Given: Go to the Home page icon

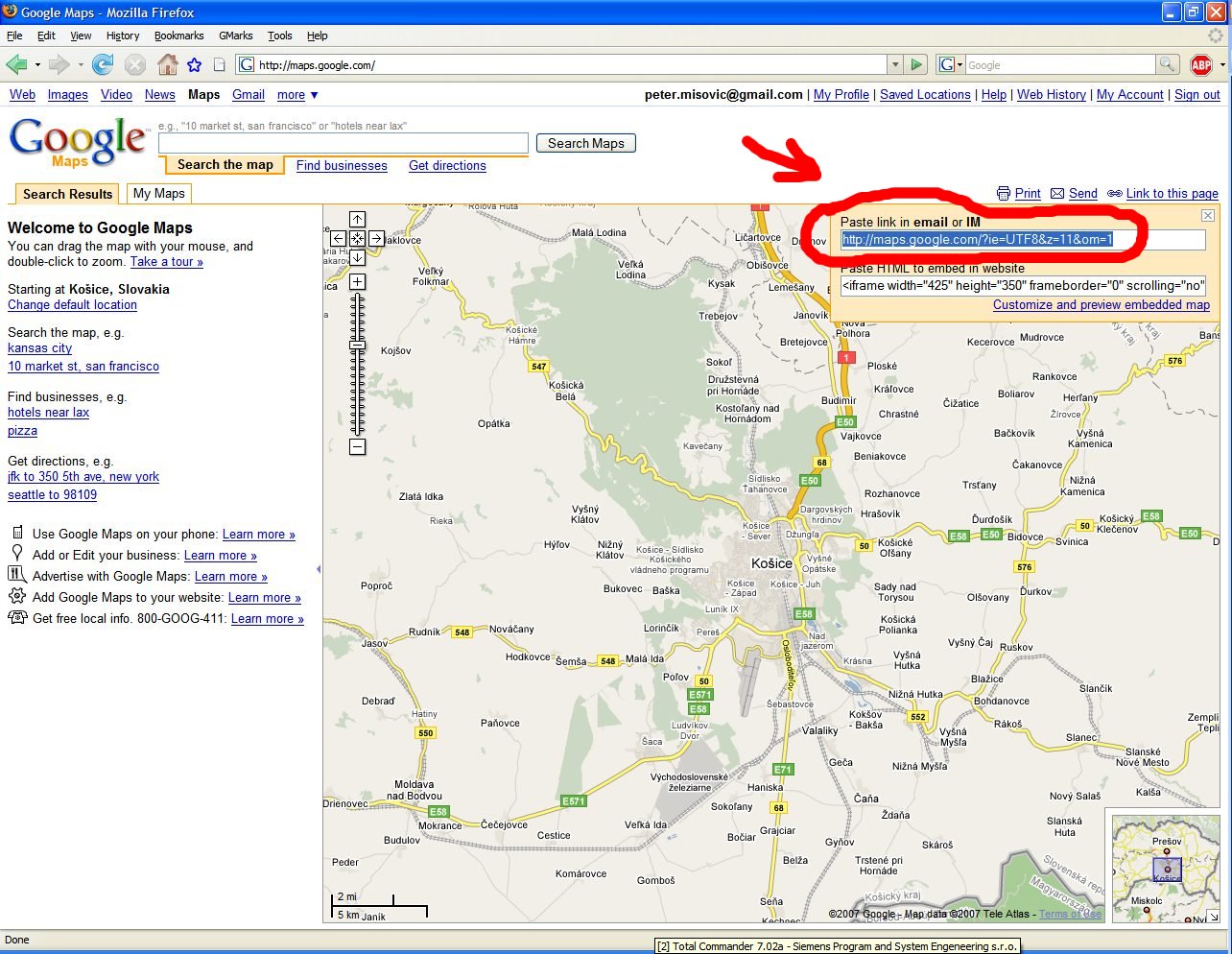Looking at the screenshot, I should [167, 64].
